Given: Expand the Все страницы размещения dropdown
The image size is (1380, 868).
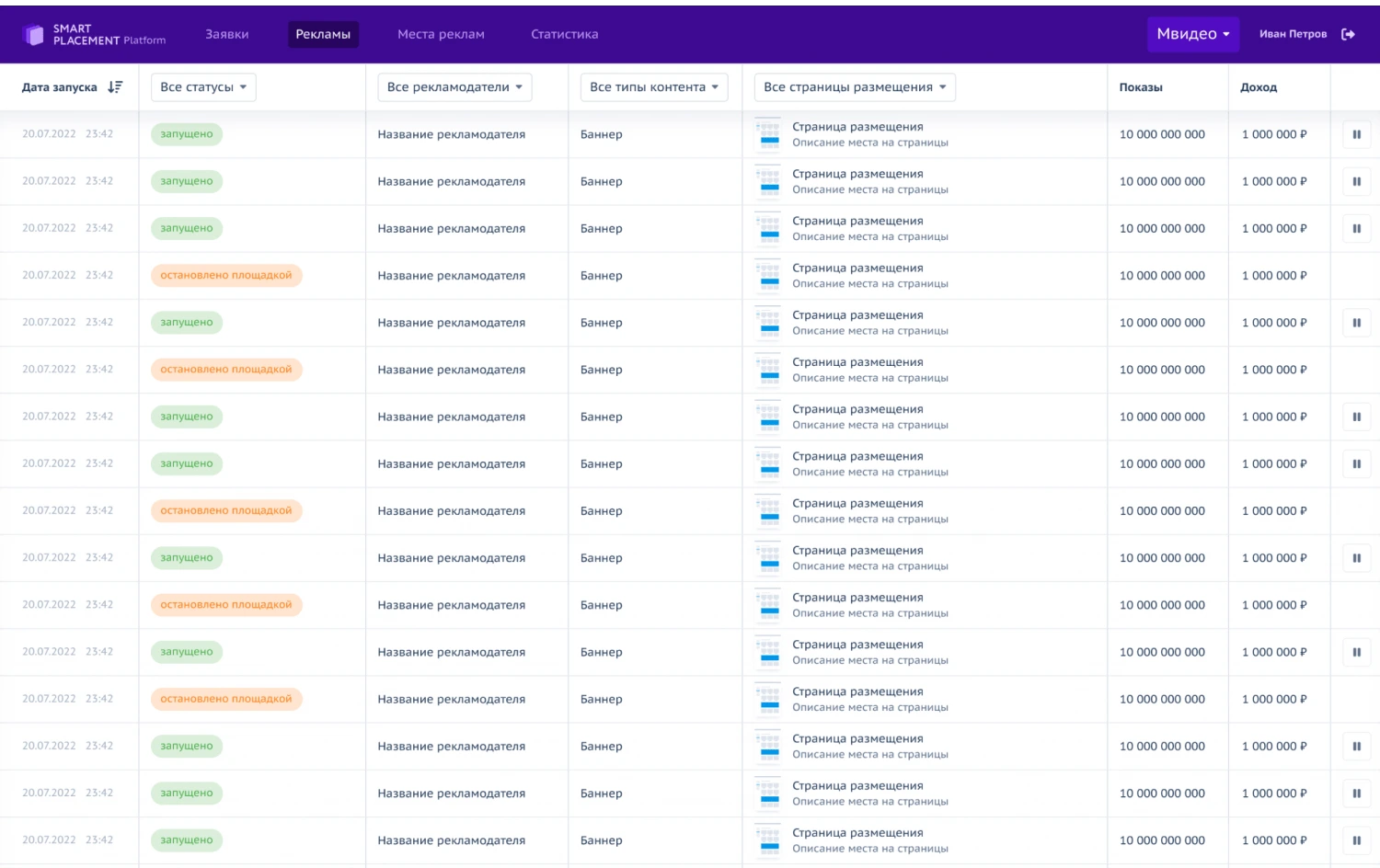Looking at the screenshot, I should [855, 87].
